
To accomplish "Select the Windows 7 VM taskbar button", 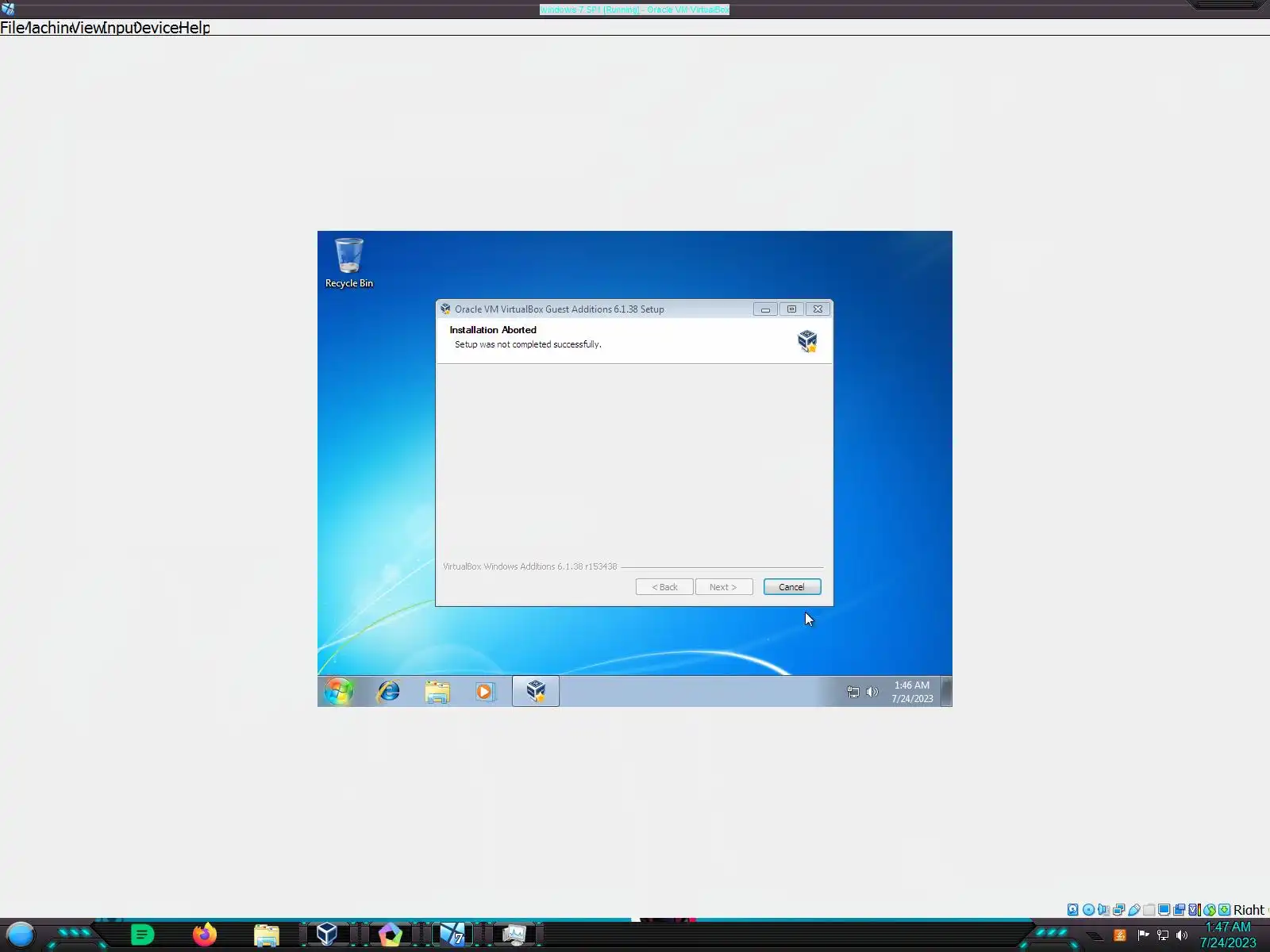I will coord(452,935).
